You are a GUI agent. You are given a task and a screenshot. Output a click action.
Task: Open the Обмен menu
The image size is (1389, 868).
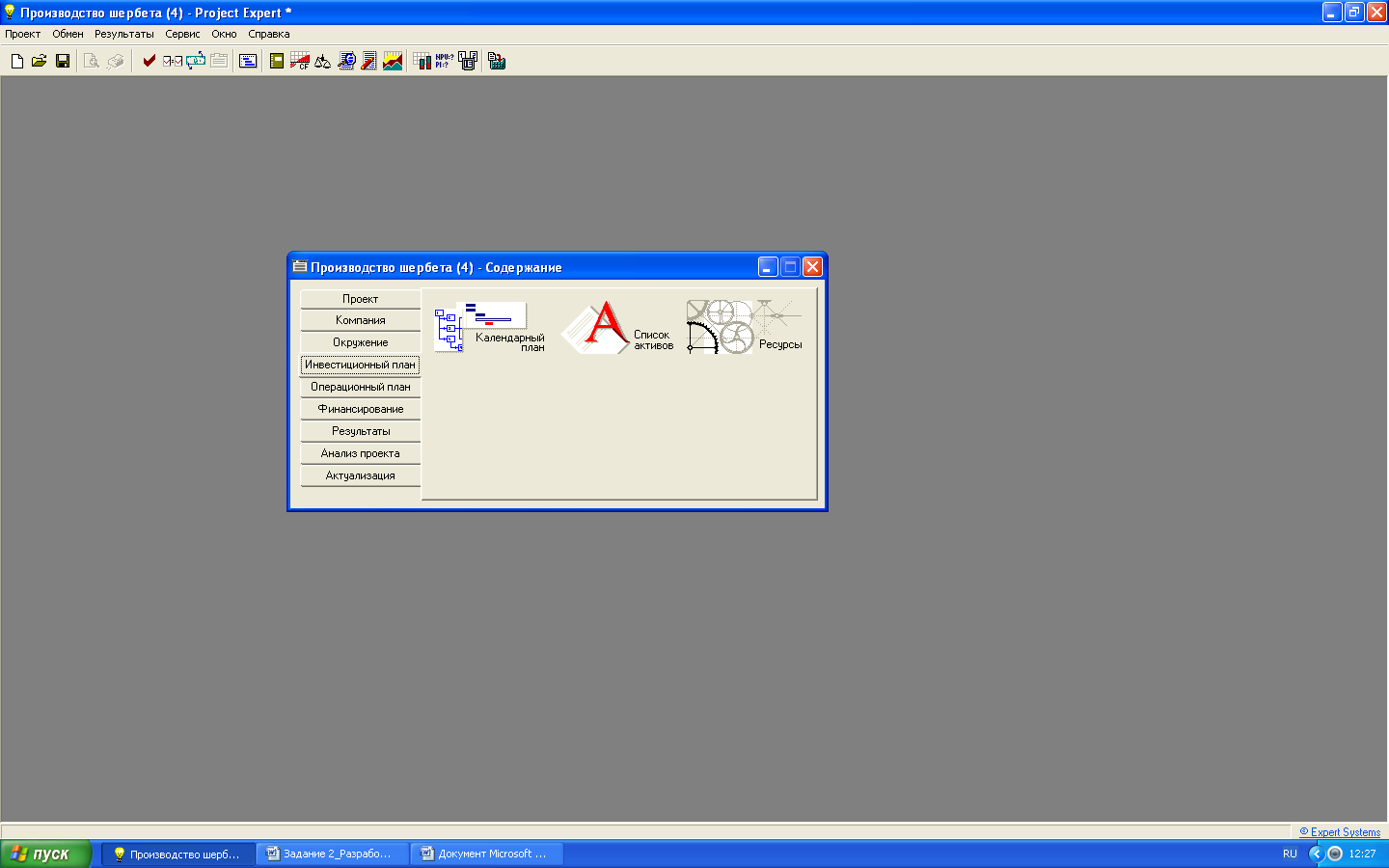point(68,34)
